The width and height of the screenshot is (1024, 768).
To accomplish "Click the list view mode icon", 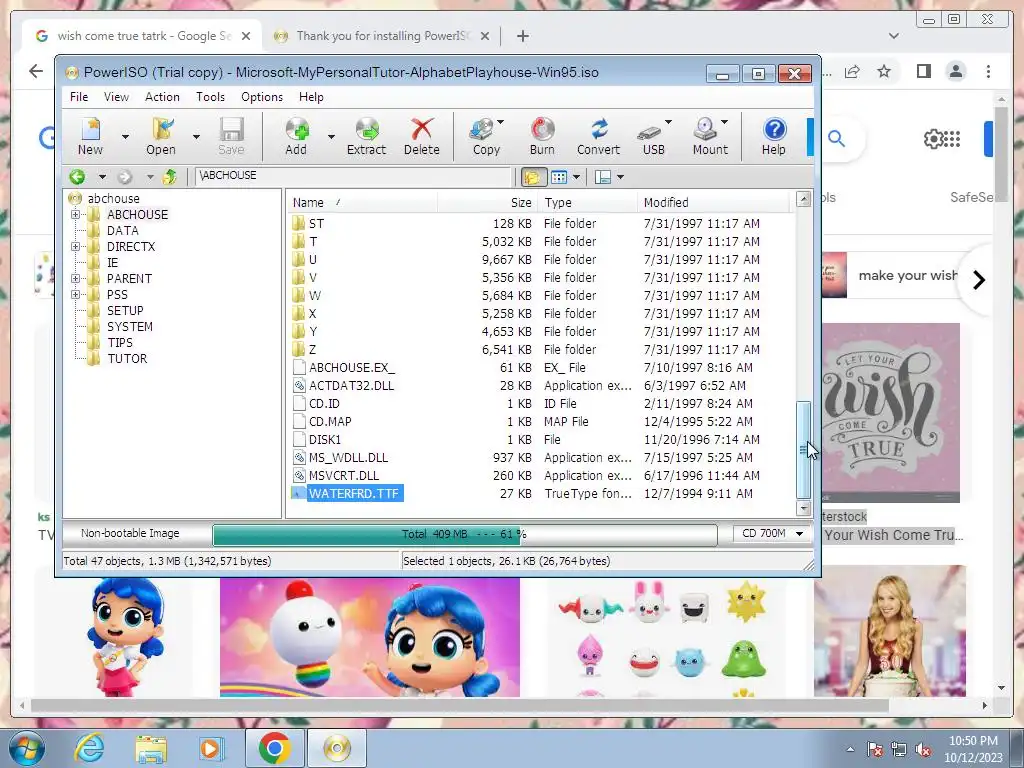I will pos(559,177).
